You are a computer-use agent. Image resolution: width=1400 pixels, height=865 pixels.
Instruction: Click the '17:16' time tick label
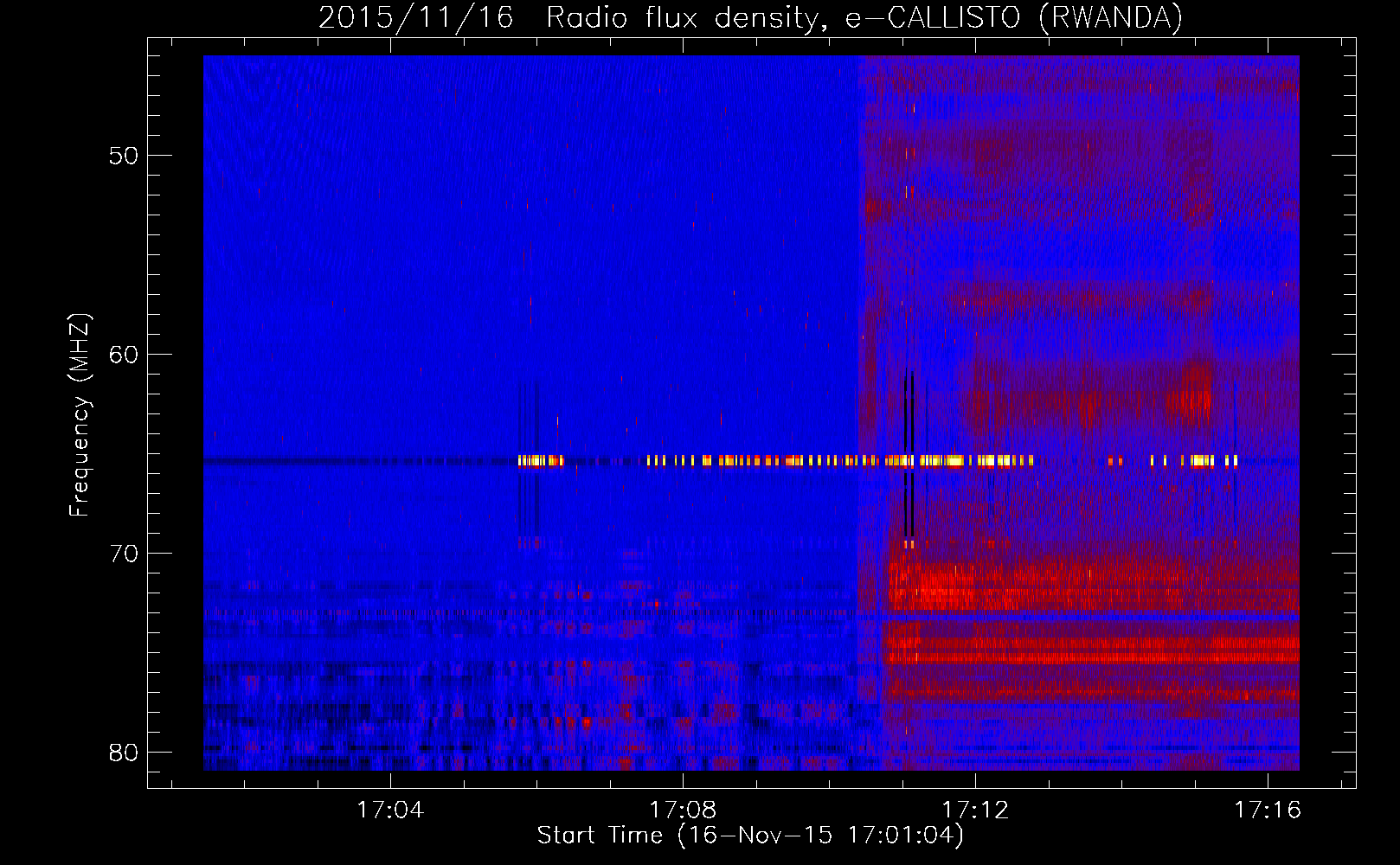1268,811
